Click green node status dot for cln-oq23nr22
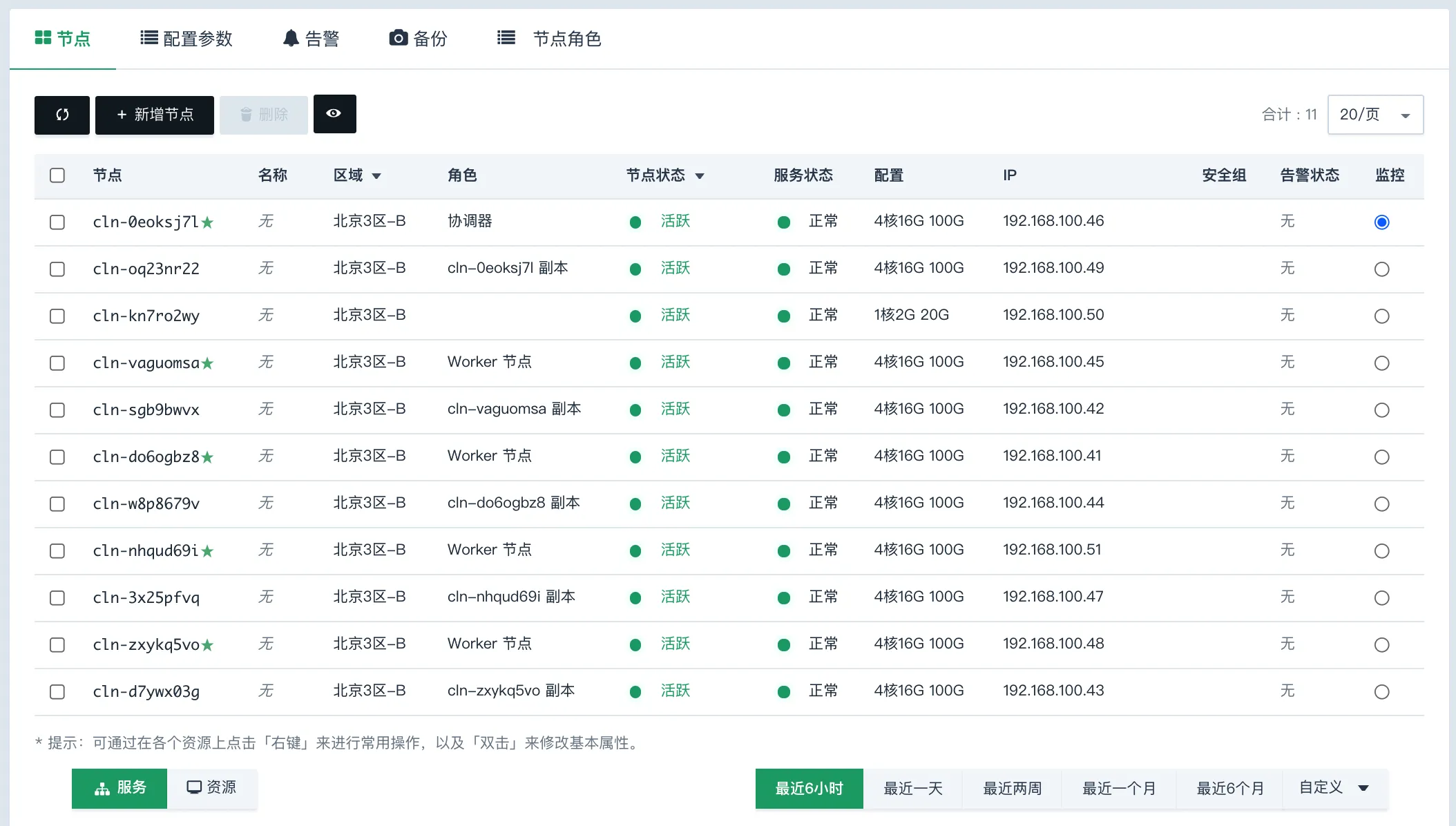The height and width of the screenshot is (826, 1456). click(x=635, y=269)
